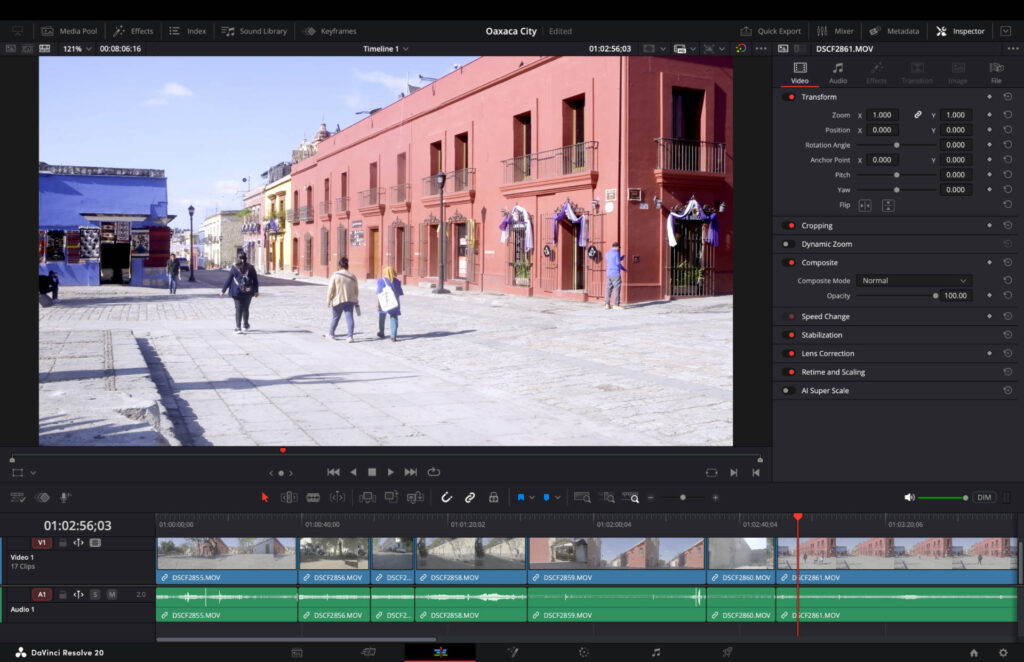Click the loop playback icon

pos(433,472)
